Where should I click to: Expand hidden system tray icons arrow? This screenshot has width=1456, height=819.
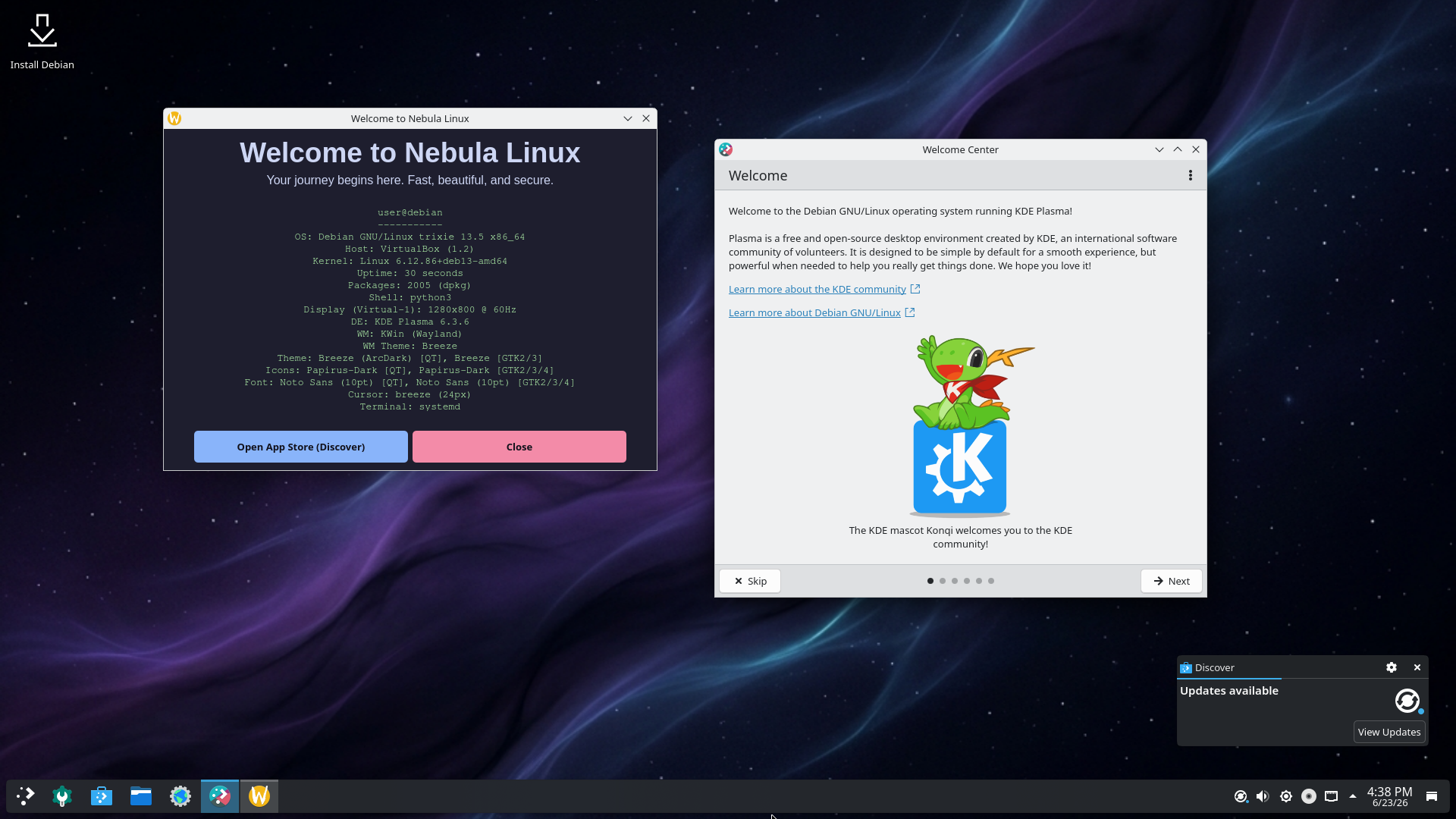(1353, 796)
